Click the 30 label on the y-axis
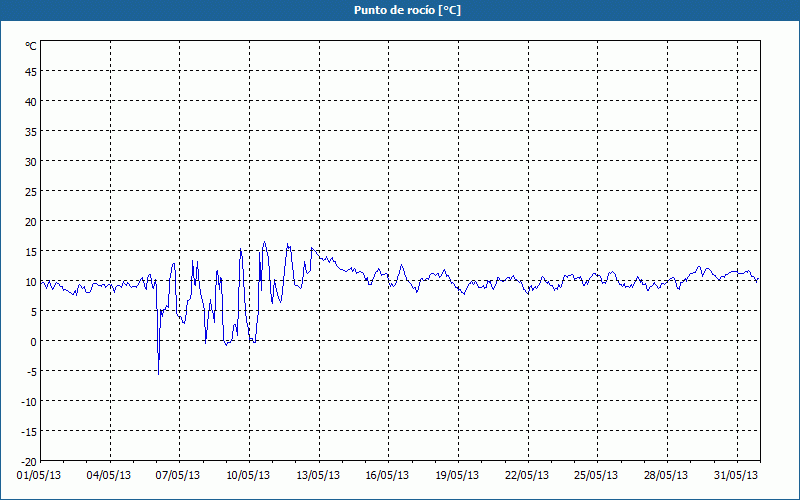800x500 pixels. click(x=31, y=161)
